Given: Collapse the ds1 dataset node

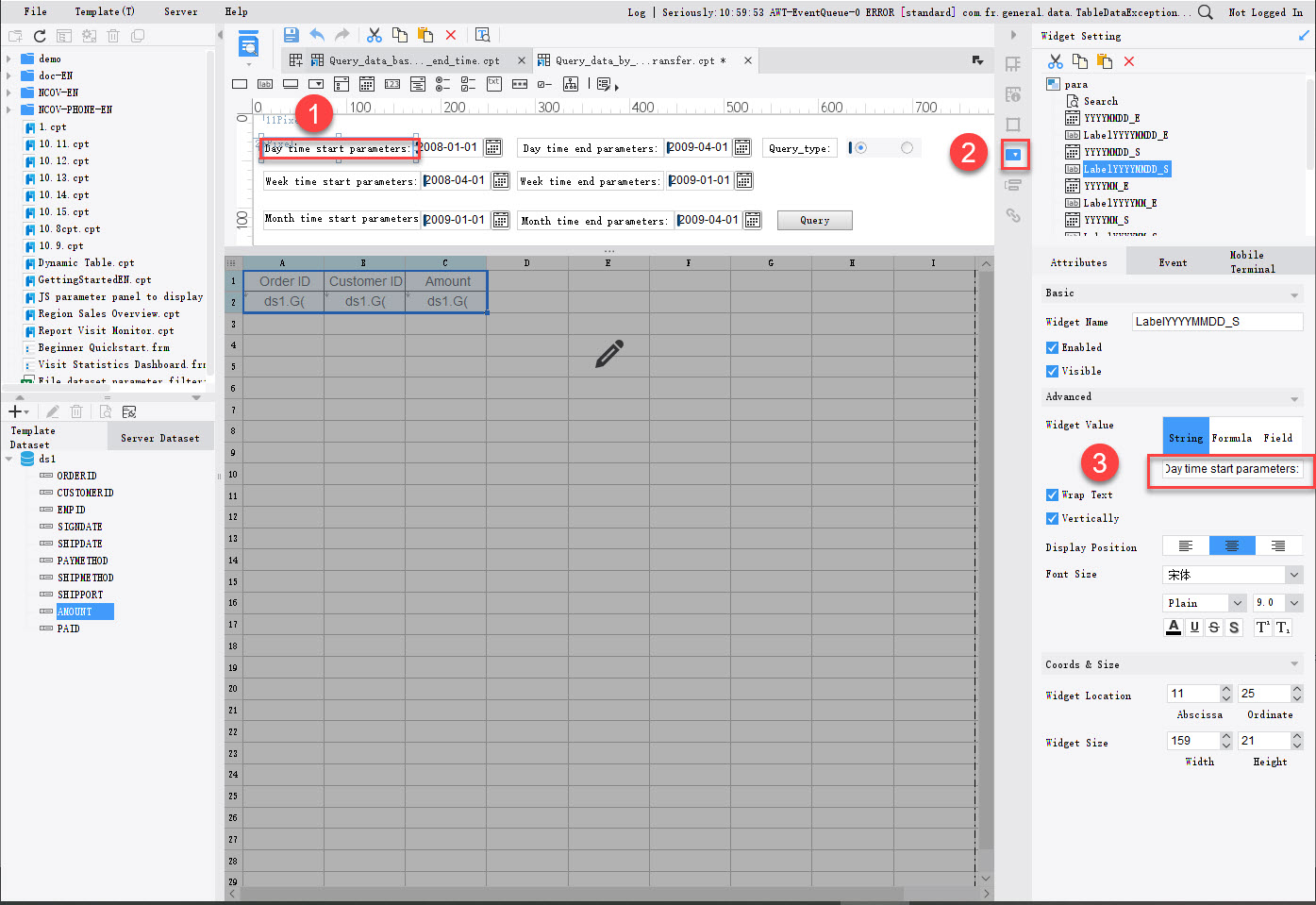Looking at the screenshot, I should point(8,460).
